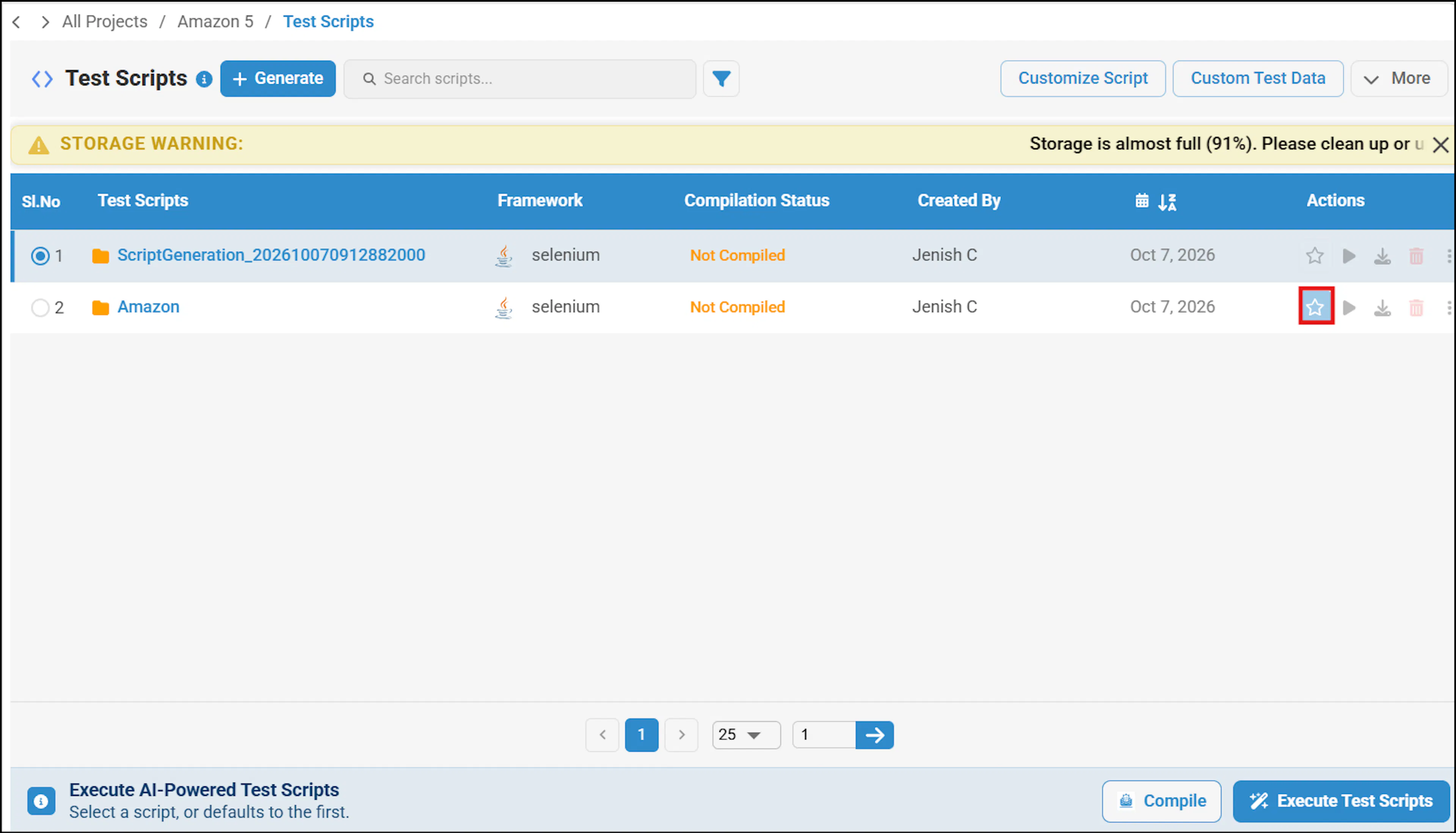Go forward using the forward arrow
The height and width of the screenshot is (833, 1456).
(x=45, y=22)
